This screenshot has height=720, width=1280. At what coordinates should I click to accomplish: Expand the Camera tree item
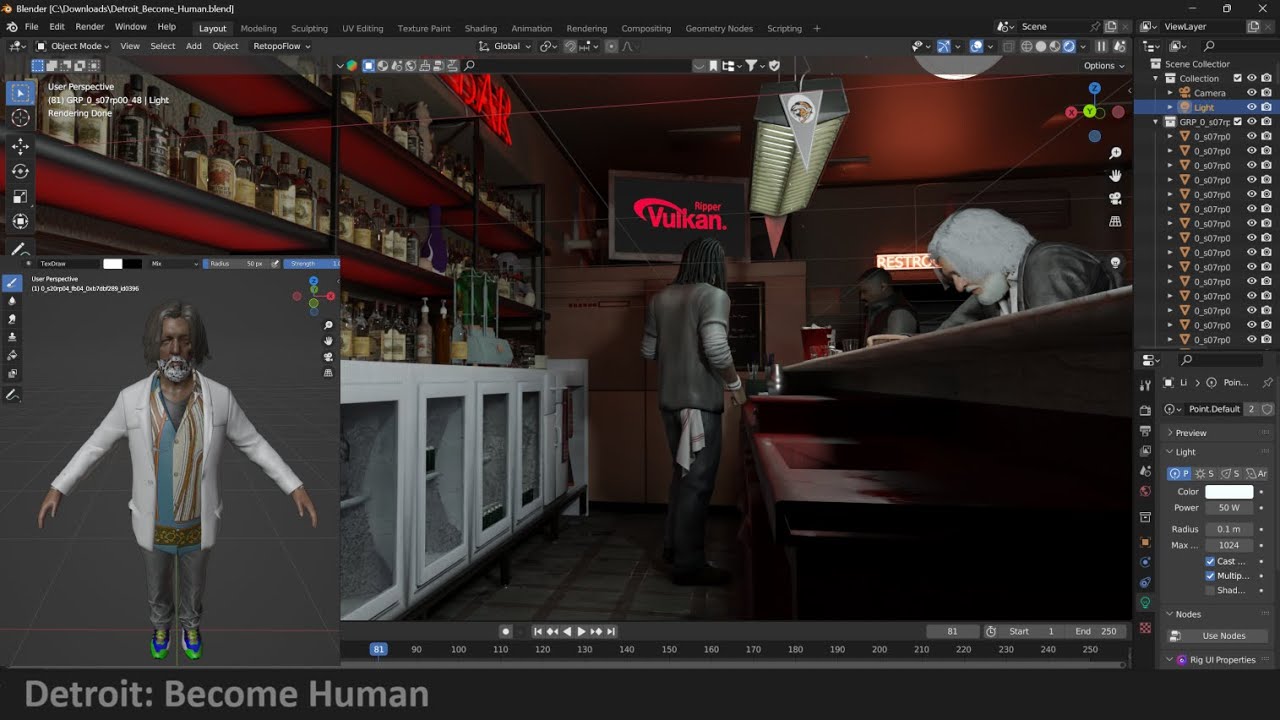1170,93
